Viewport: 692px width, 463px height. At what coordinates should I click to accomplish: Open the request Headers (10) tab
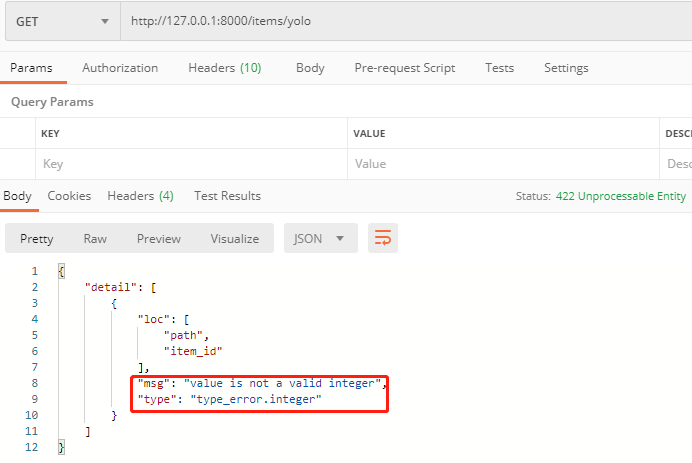[224, 68]
